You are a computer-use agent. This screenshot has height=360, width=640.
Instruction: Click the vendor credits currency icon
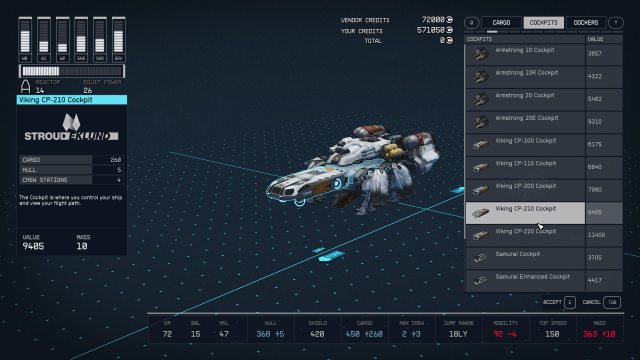(x=449, y=20)
